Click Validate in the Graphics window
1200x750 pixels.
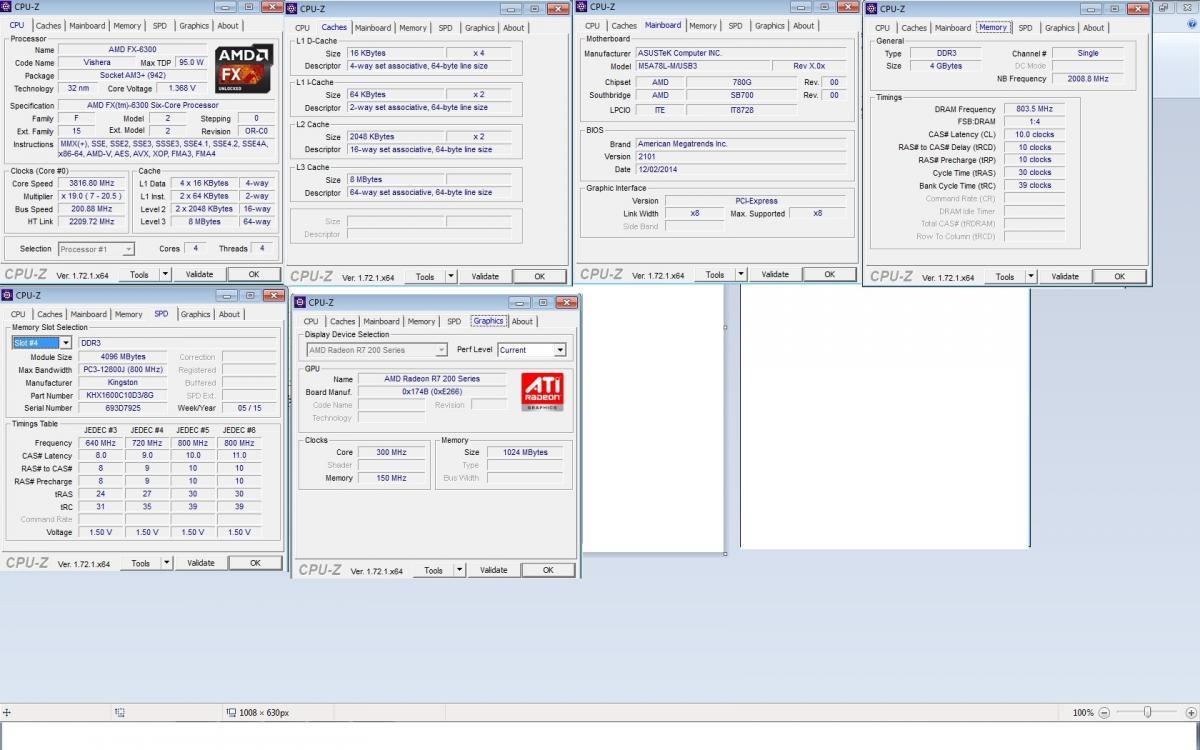click(x=494, y=570)
